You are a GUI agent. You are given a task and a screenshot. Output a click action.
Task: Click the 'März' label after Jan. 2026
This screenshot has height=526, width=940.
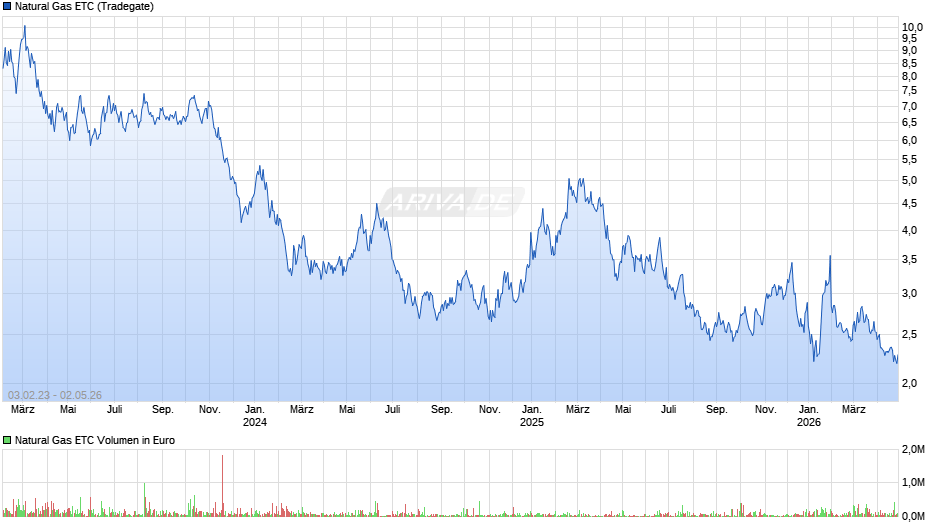854,409
